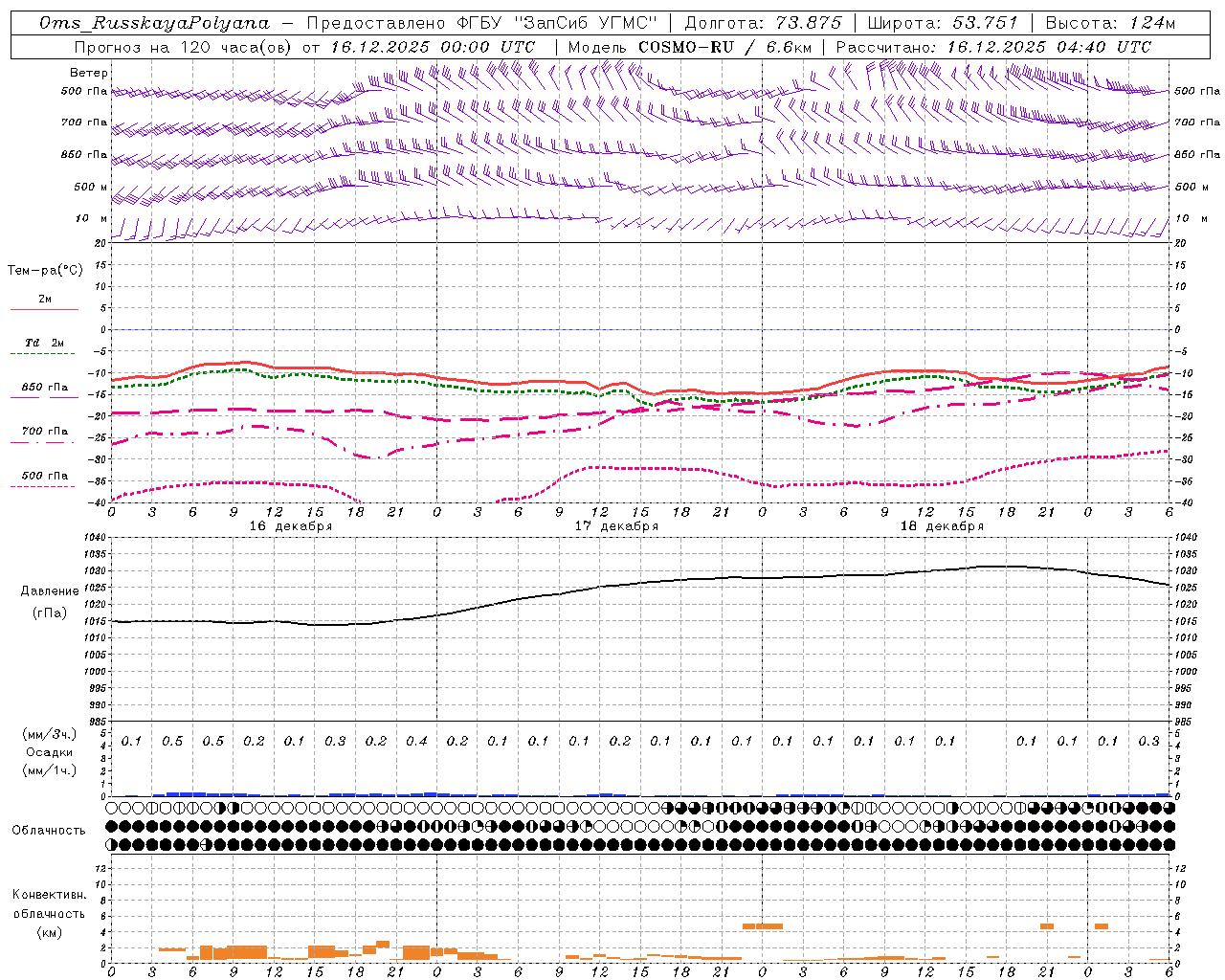Viewport: 1225px width, 980px height.
Task: Select the height label "Высота: 124м"
Action: point(1110,23)
